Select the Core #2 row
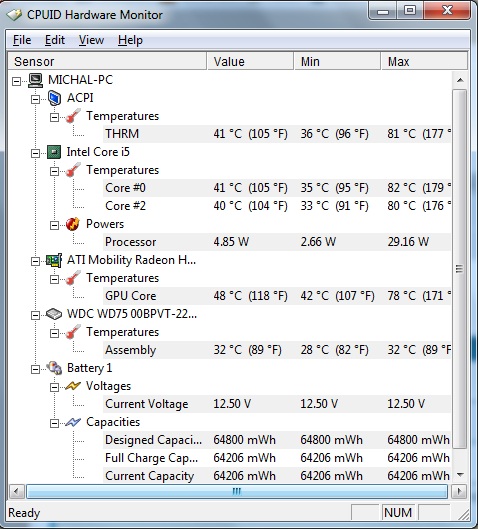The image size is (479, 530). 277,206
